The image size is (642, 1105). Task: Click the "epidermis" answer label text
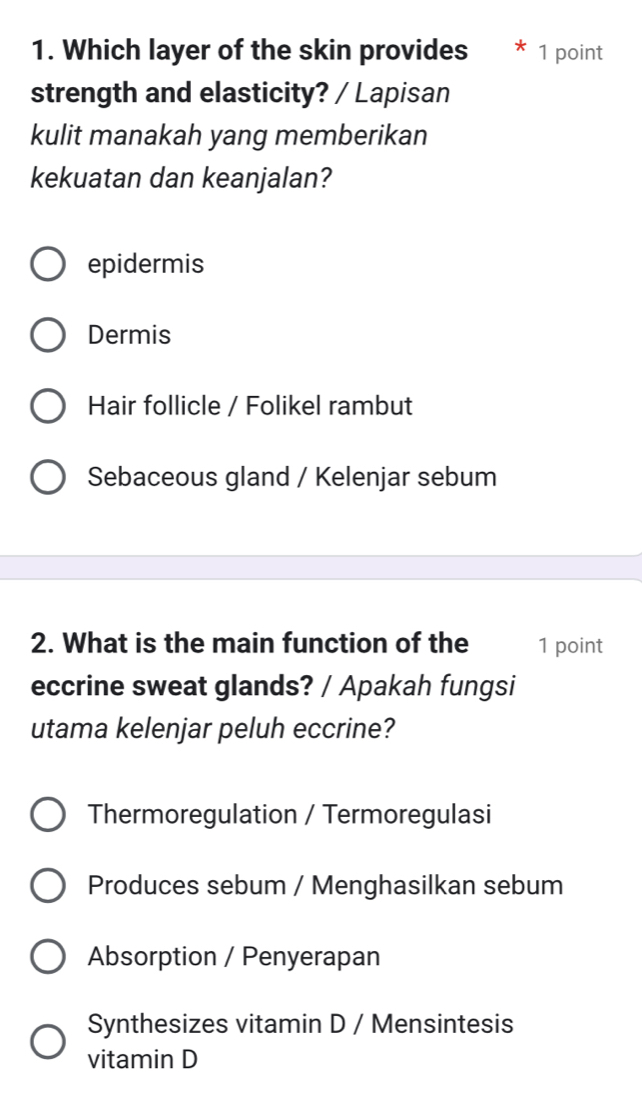[146, 265]
